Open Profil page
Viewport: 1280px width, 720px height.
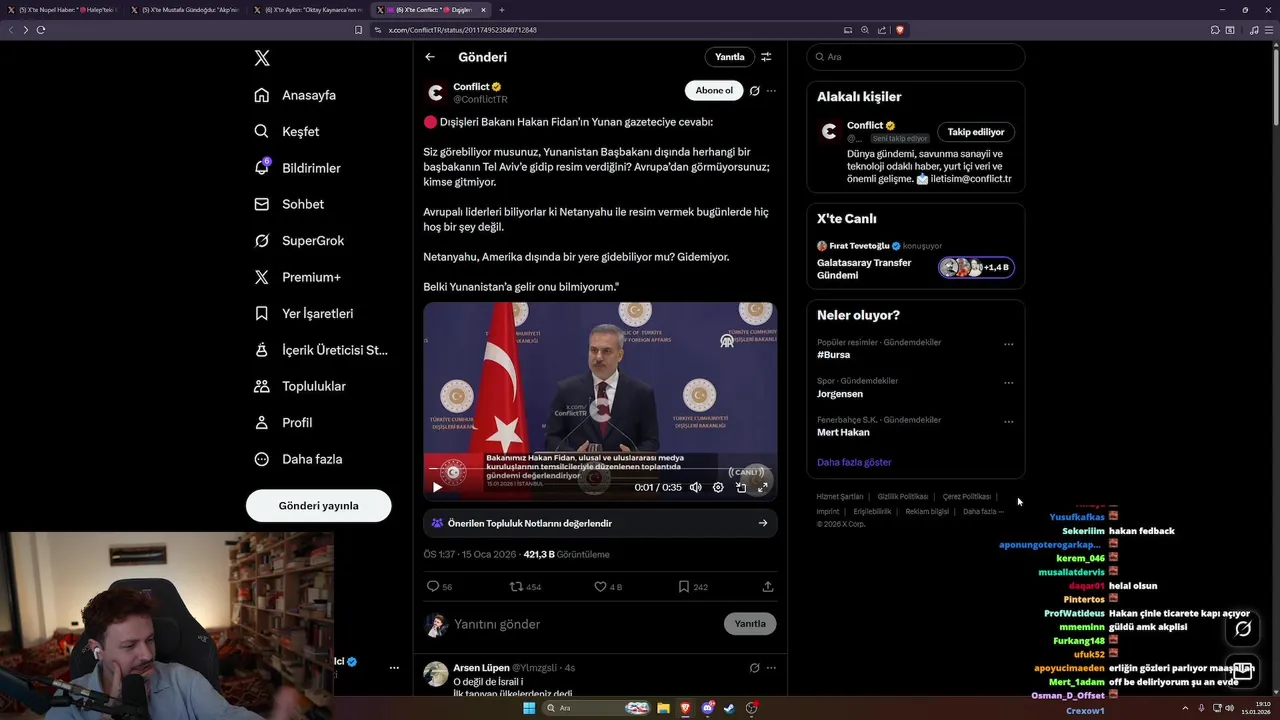point(284,423)
